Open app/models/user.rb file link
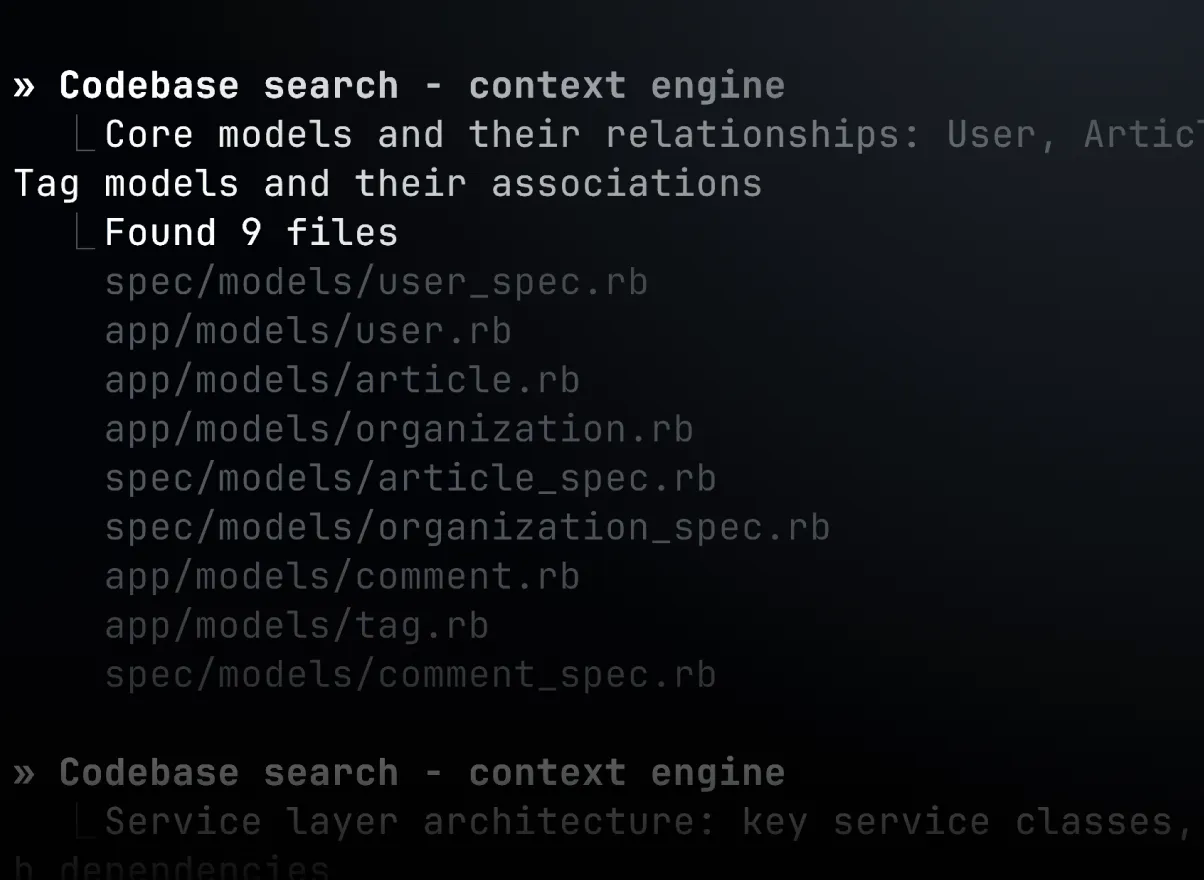The image size is (1204, 880). click(308, 332)
